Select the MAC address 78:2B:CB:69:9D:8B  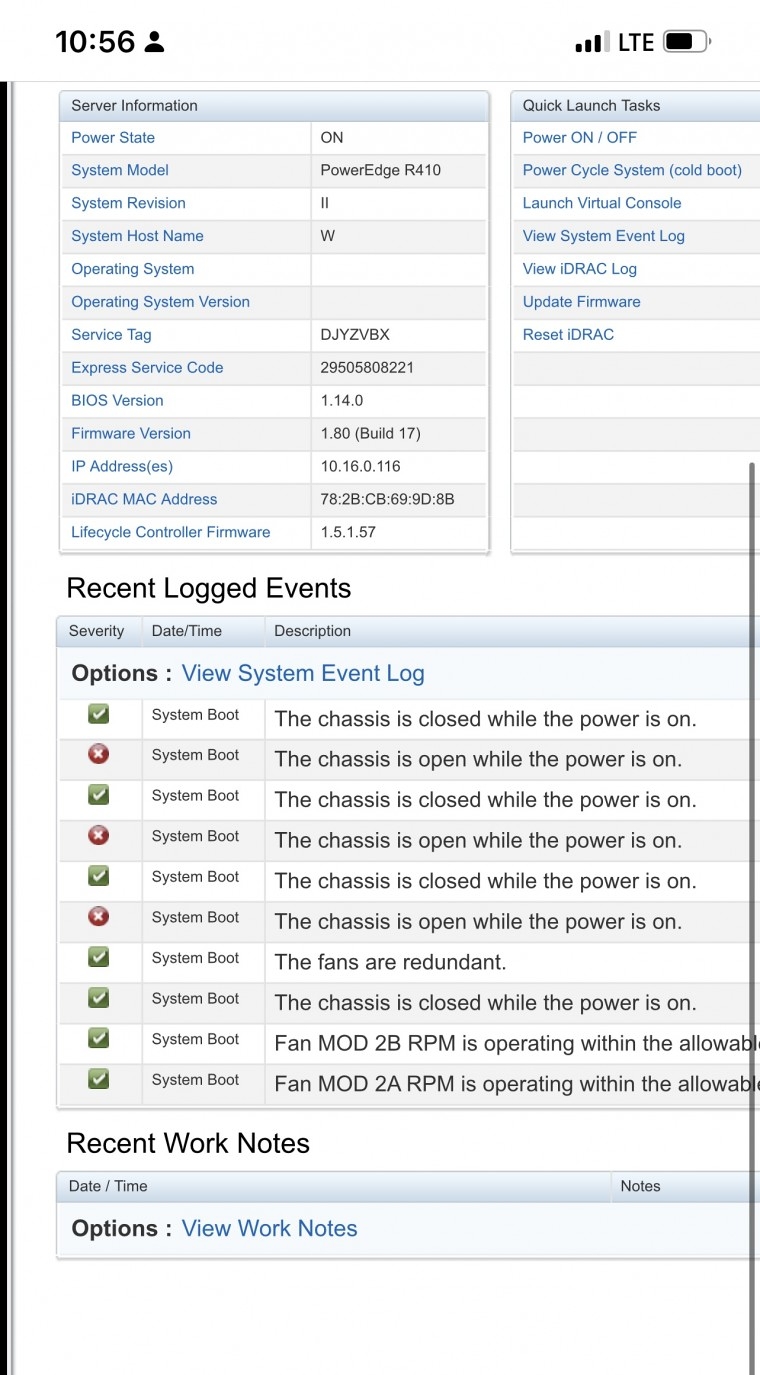pos(388,499)
